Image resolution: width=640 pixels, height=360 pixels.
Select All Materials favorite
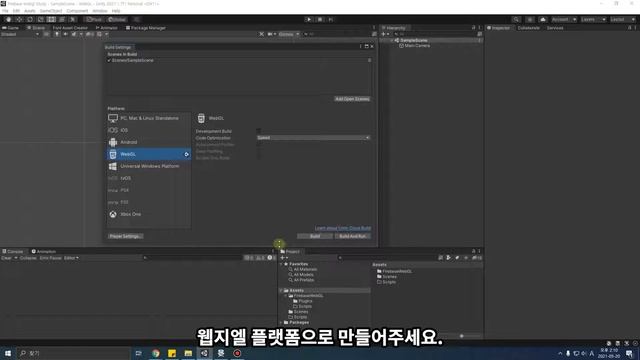(305, 269)
